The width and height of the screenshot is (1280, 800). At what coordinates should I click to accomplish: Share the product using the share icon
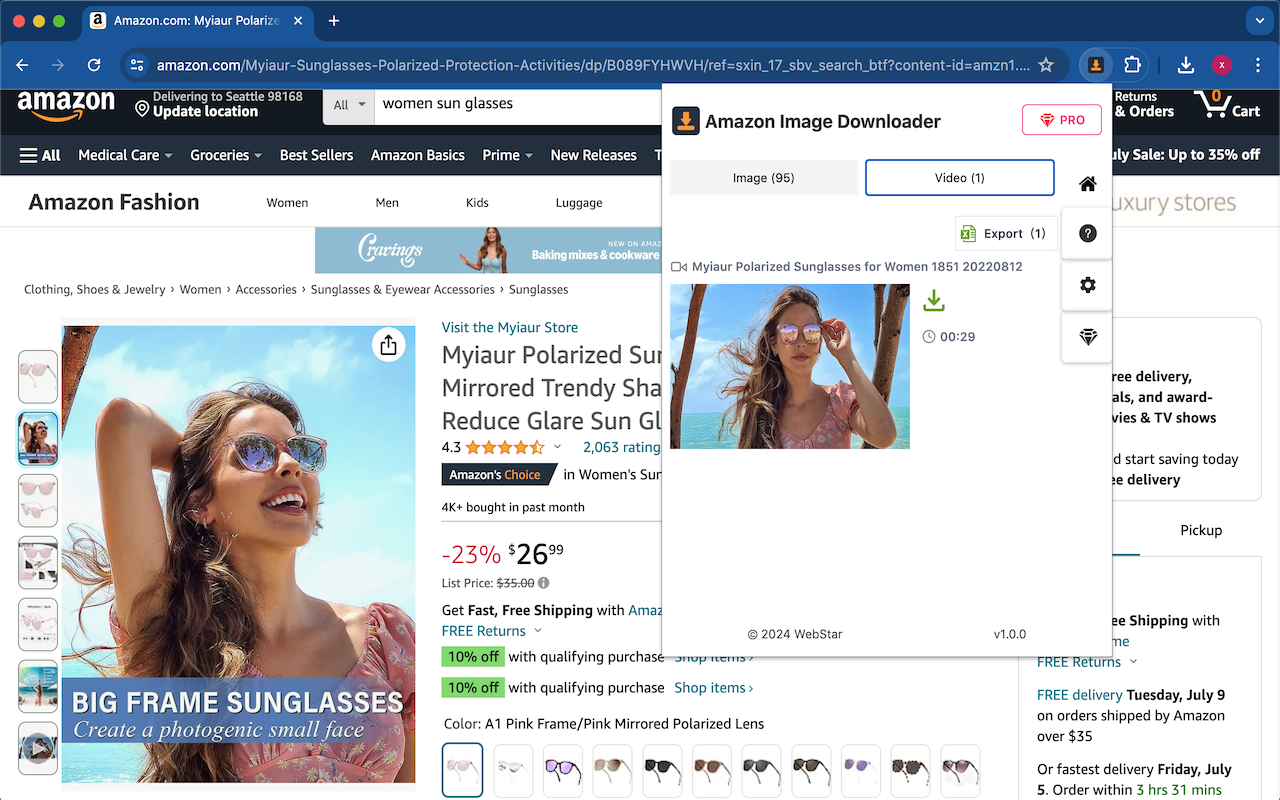coord(388,345)
